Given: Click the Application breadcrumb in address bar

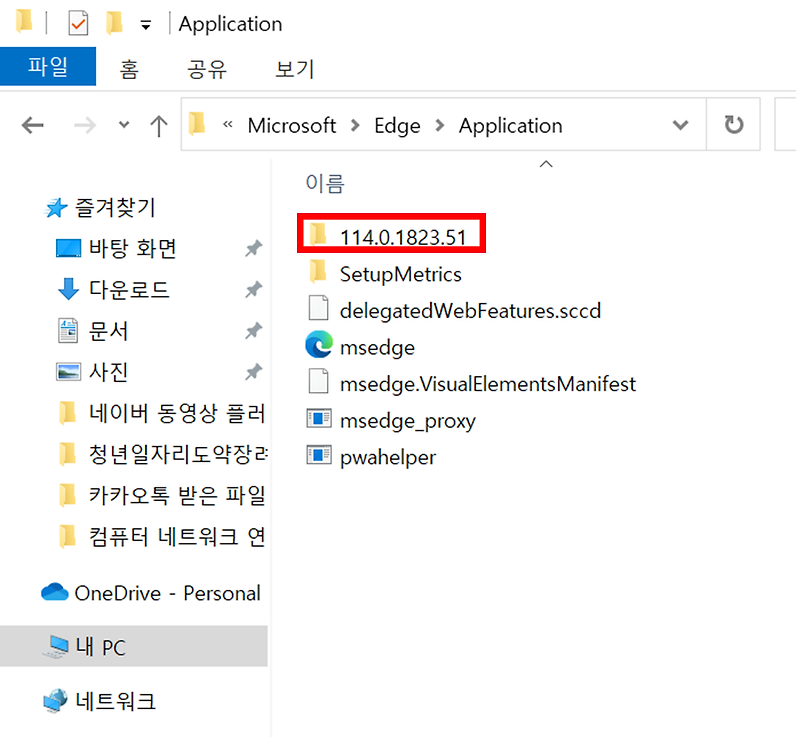Looking at the screenshot, I should [x=510, y=125].
